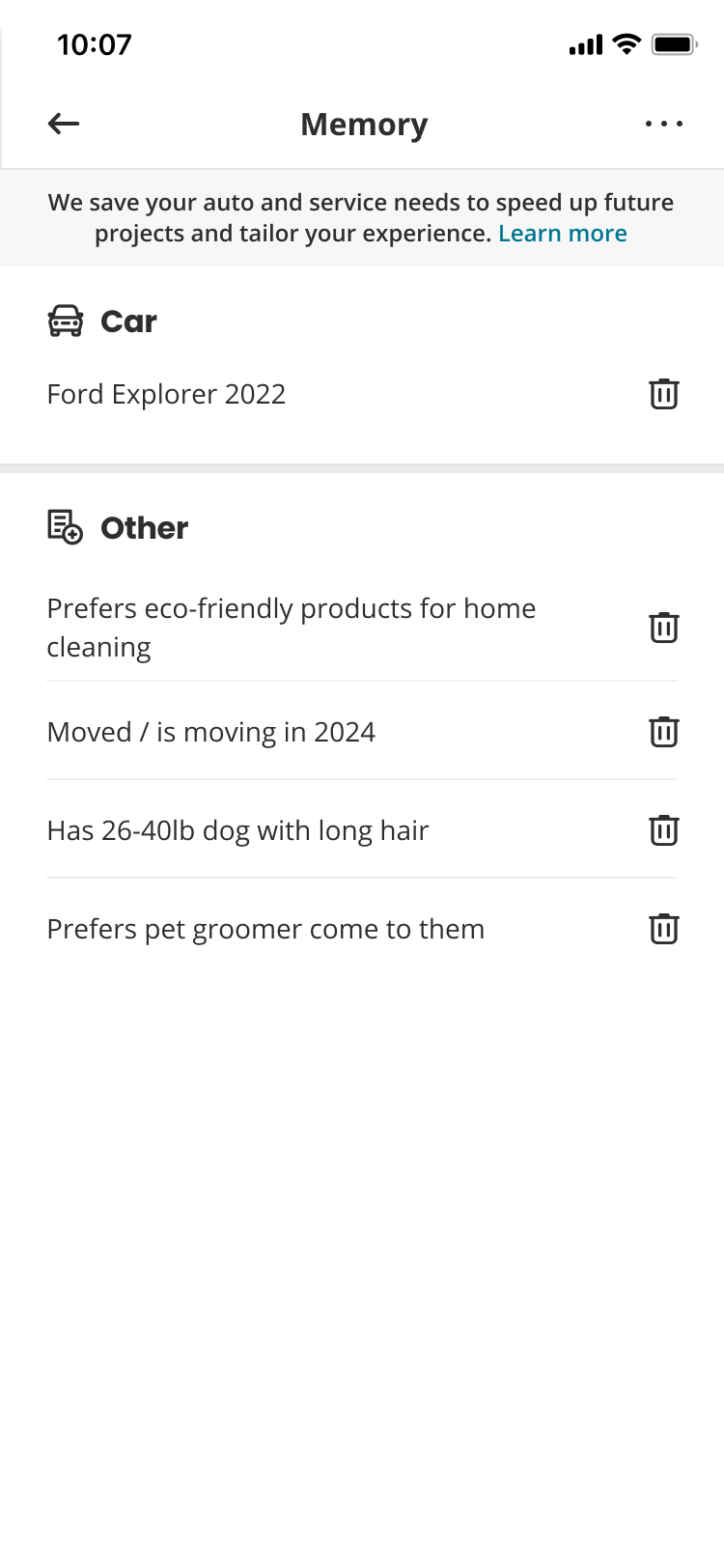Go back using the left arrow
Viewport: 724px width, 1568px height.
coord(64,124)
